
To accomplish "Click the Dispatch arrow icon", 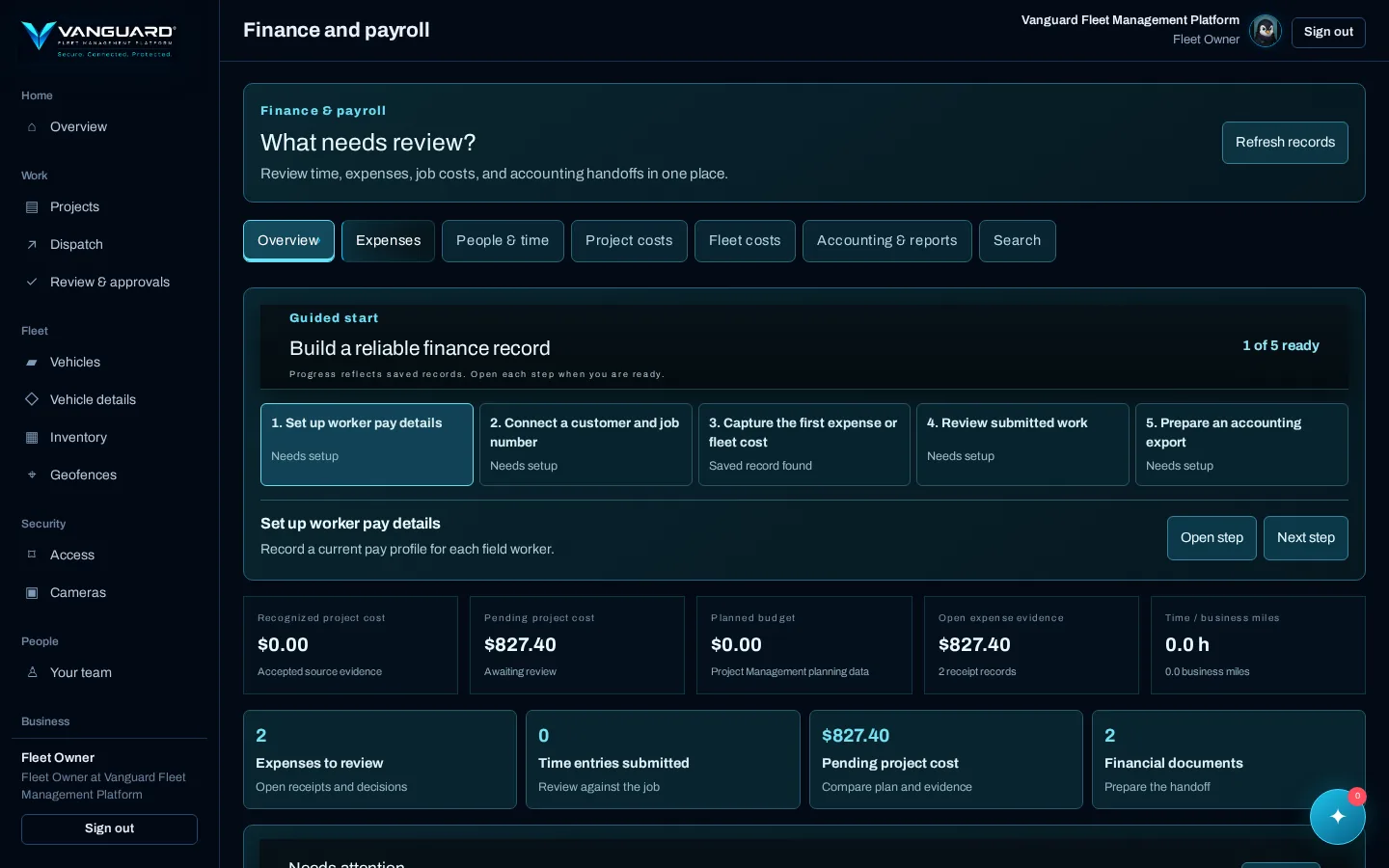I will tap(32, 245).
